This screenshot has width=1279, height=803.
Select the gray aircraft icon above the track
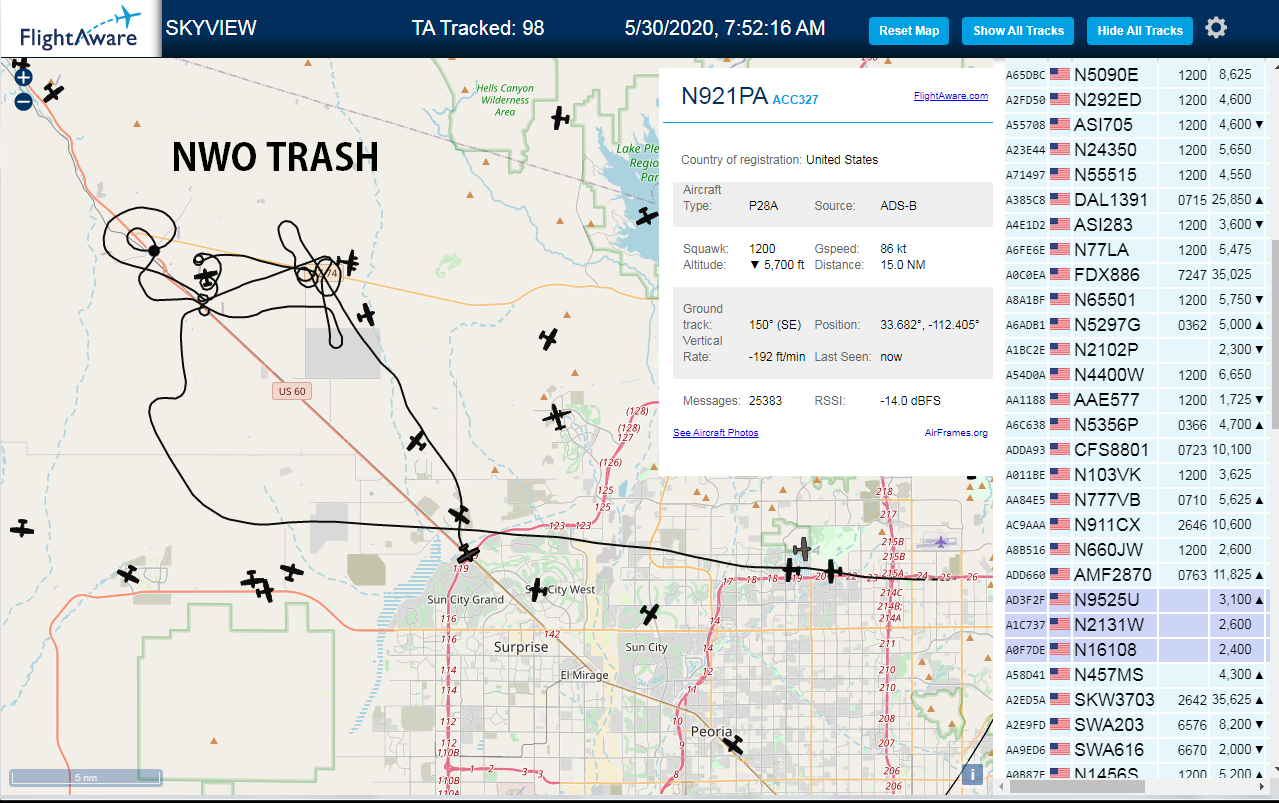[x=801, y=548]
